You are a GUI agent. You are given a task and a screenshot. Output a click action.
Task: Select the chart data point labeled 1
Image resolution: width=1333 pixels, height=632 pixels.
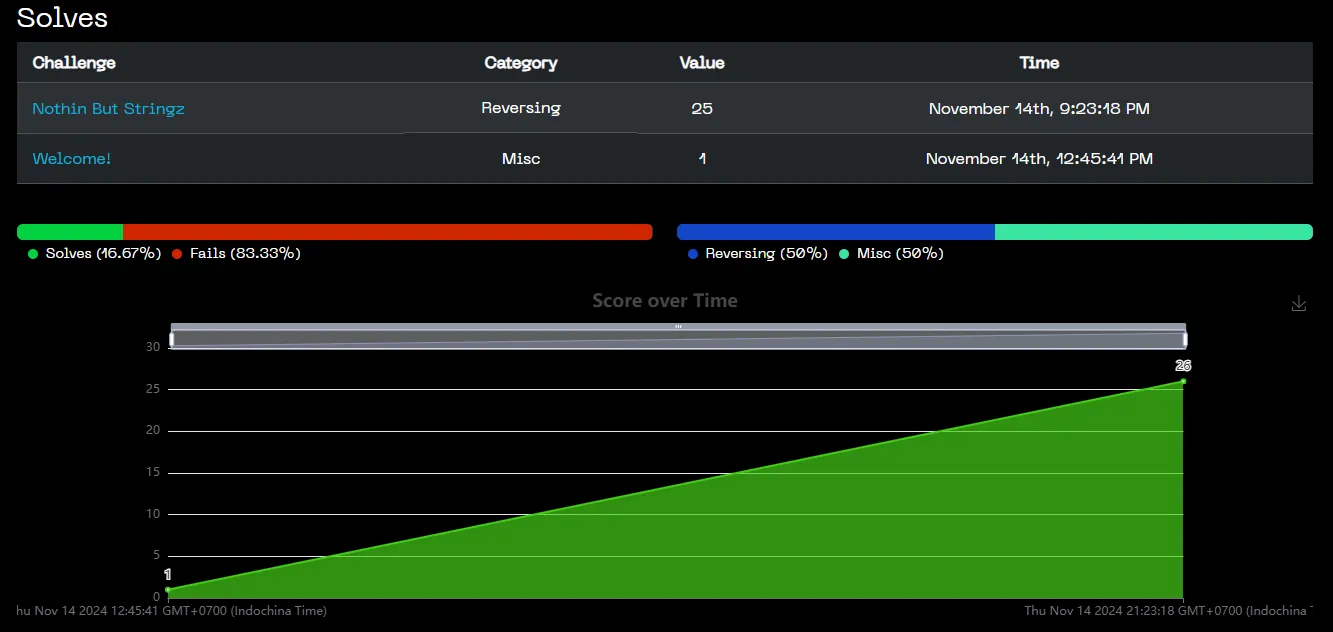[168, 590]
